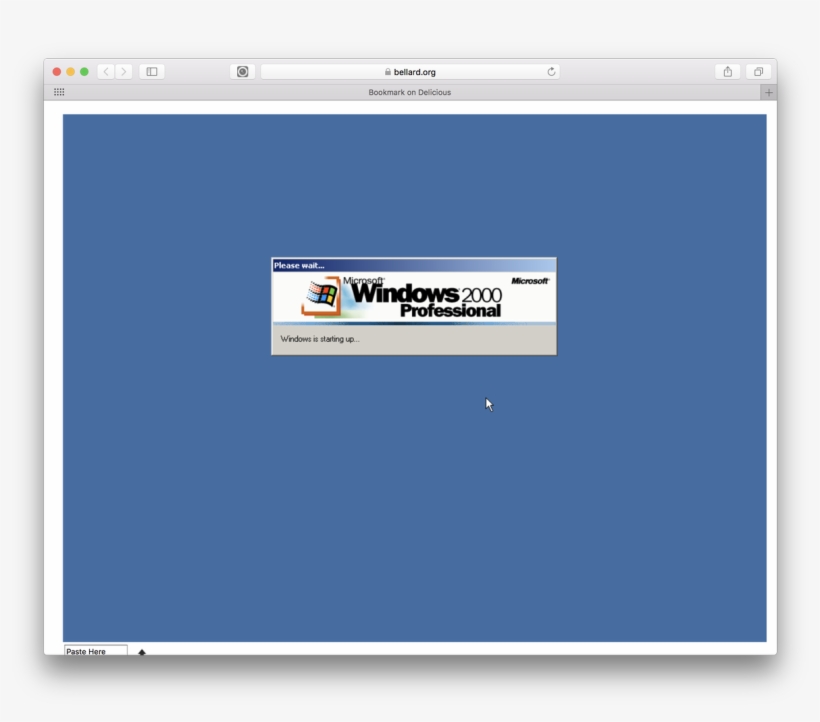Go back using Safari's back arrow

tap(106, 72)
